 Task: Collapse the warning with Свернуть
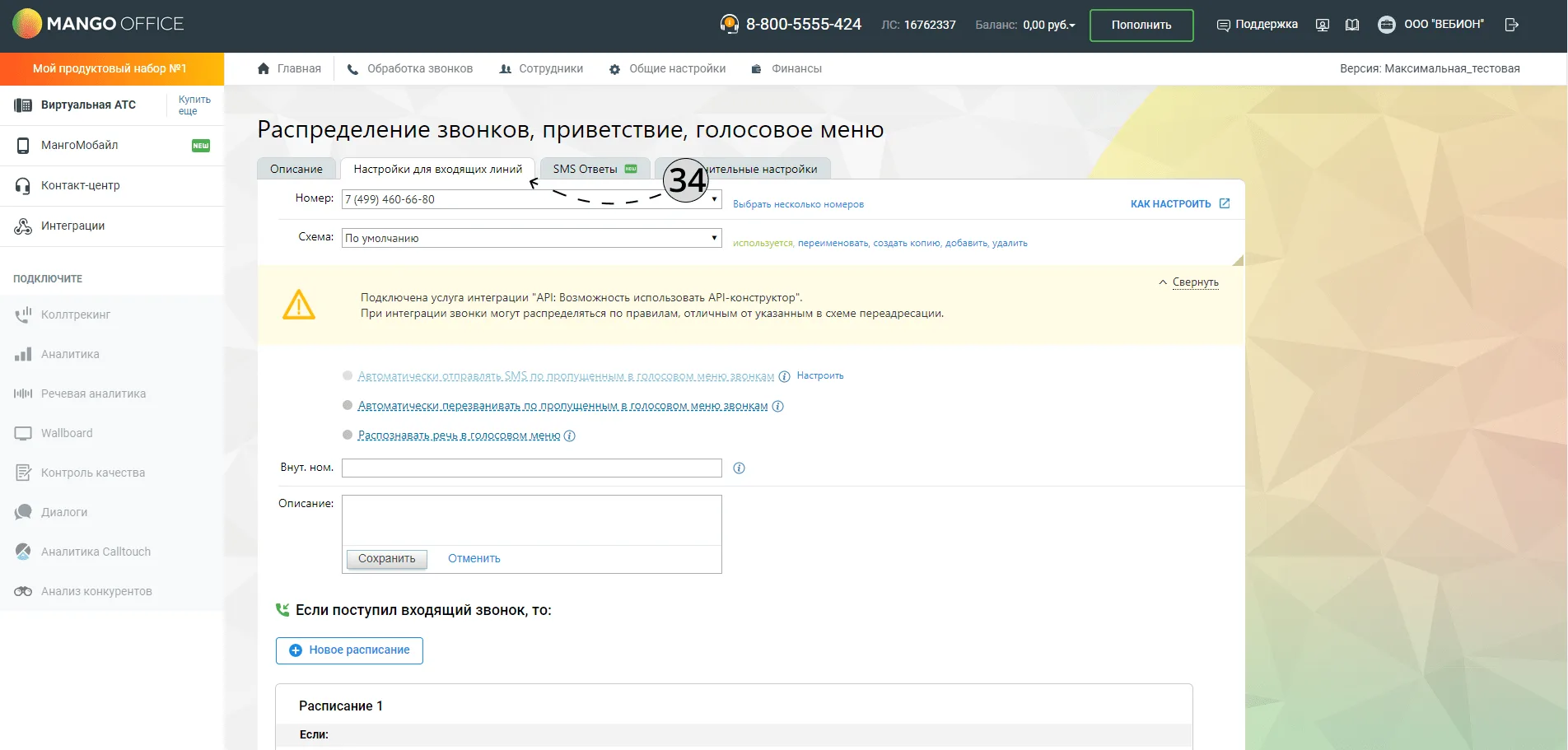click(1188, 282)
